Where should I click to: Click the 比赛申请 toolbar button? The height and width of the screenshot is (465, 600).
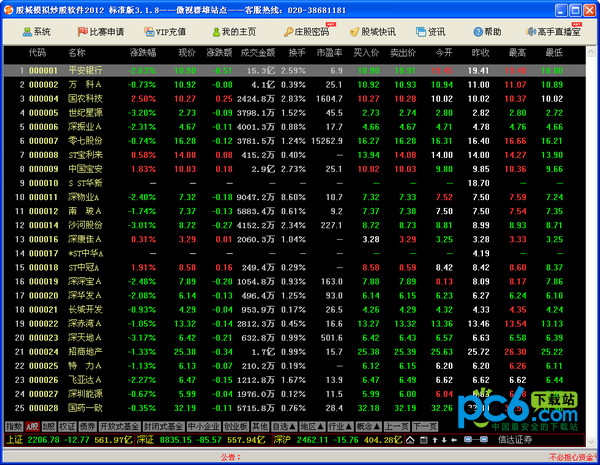[x=101, y=31]
